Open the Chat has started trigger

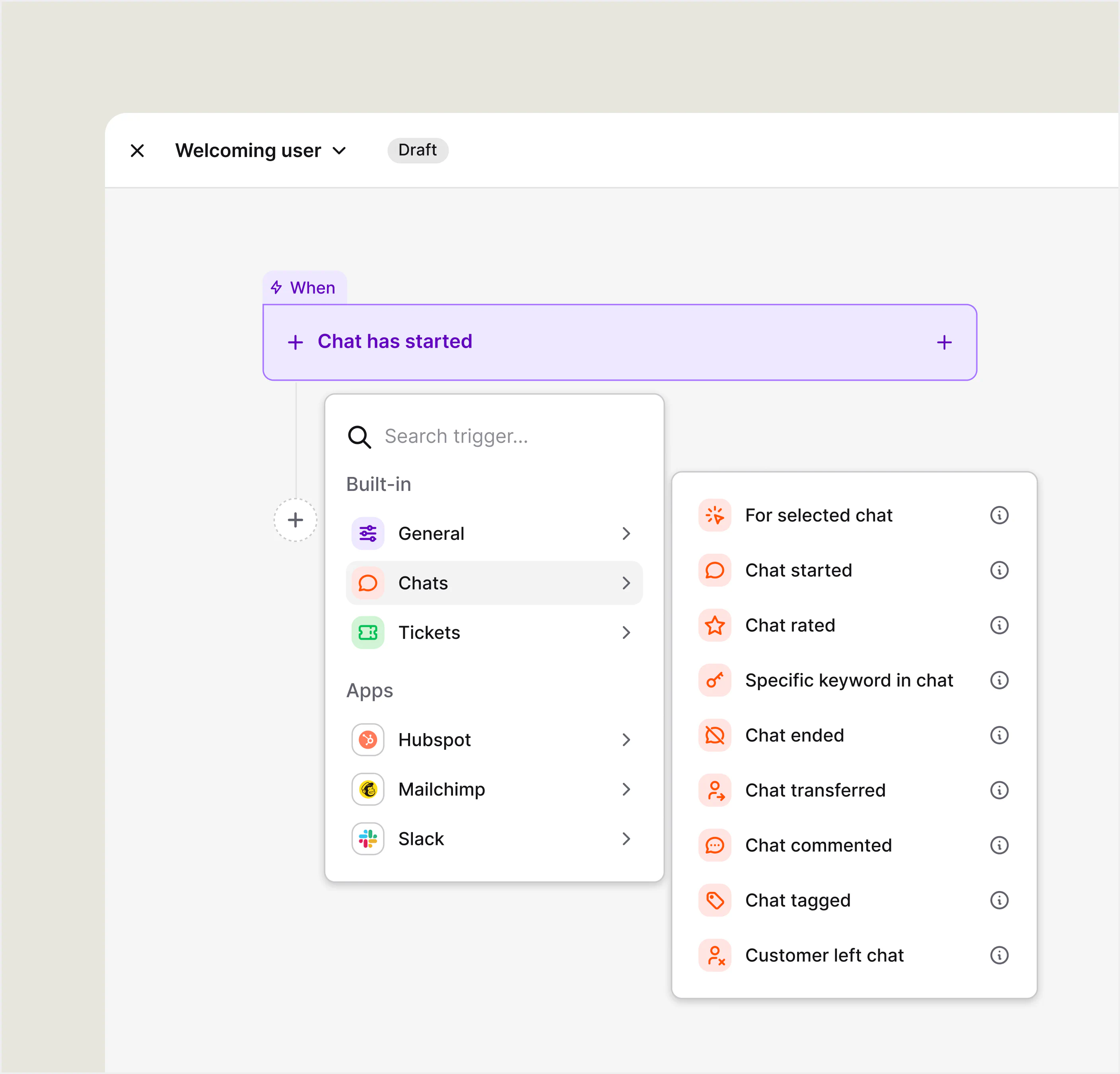[x=619, y=342]
